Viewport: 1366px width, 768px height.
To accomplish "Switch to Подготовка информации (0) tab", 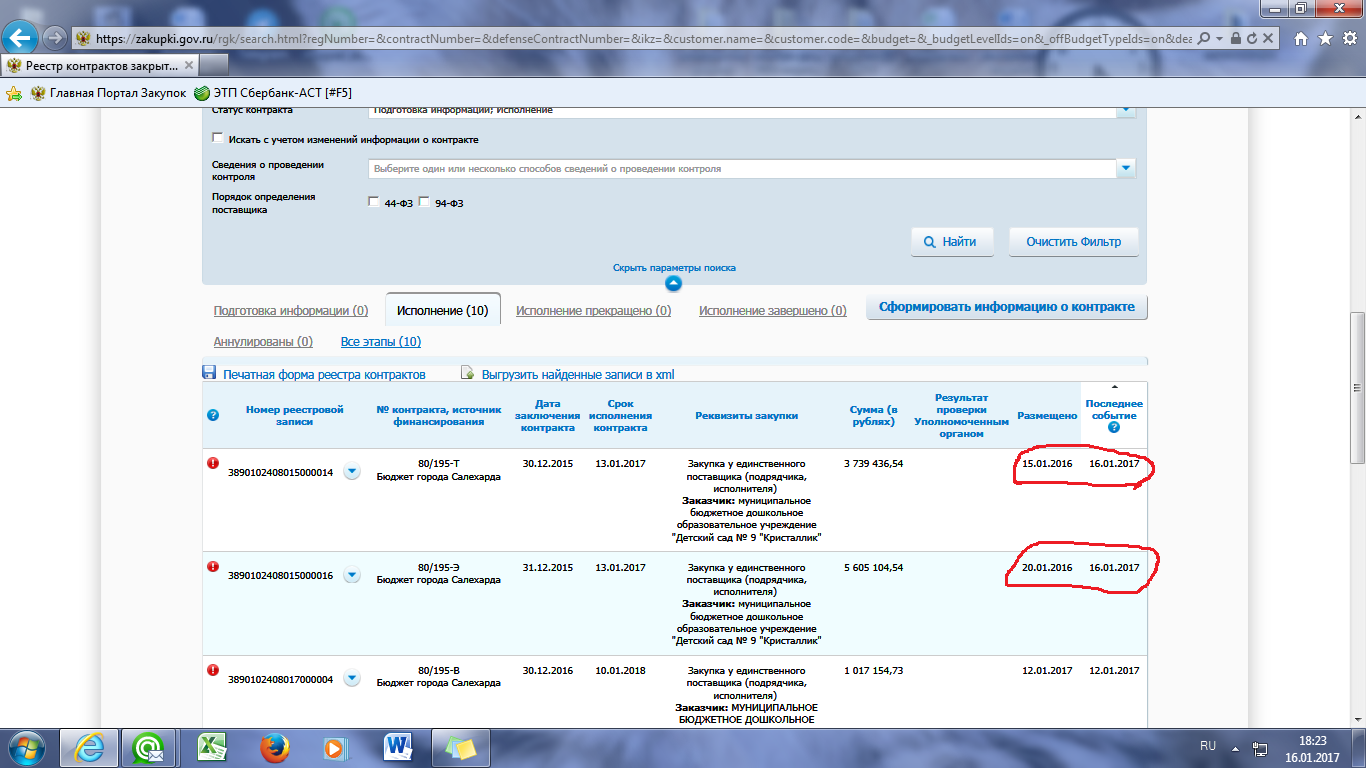I will tap(291, 311).
